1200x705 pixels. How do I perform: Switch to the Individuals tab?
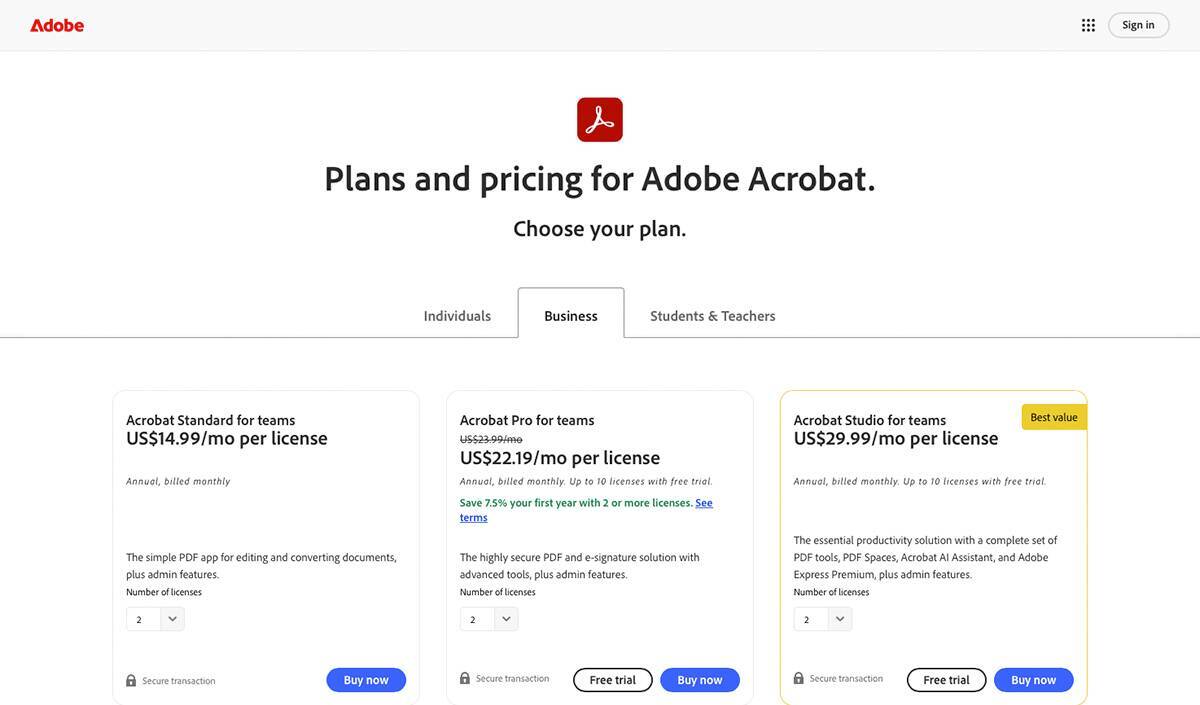point(457,316)
